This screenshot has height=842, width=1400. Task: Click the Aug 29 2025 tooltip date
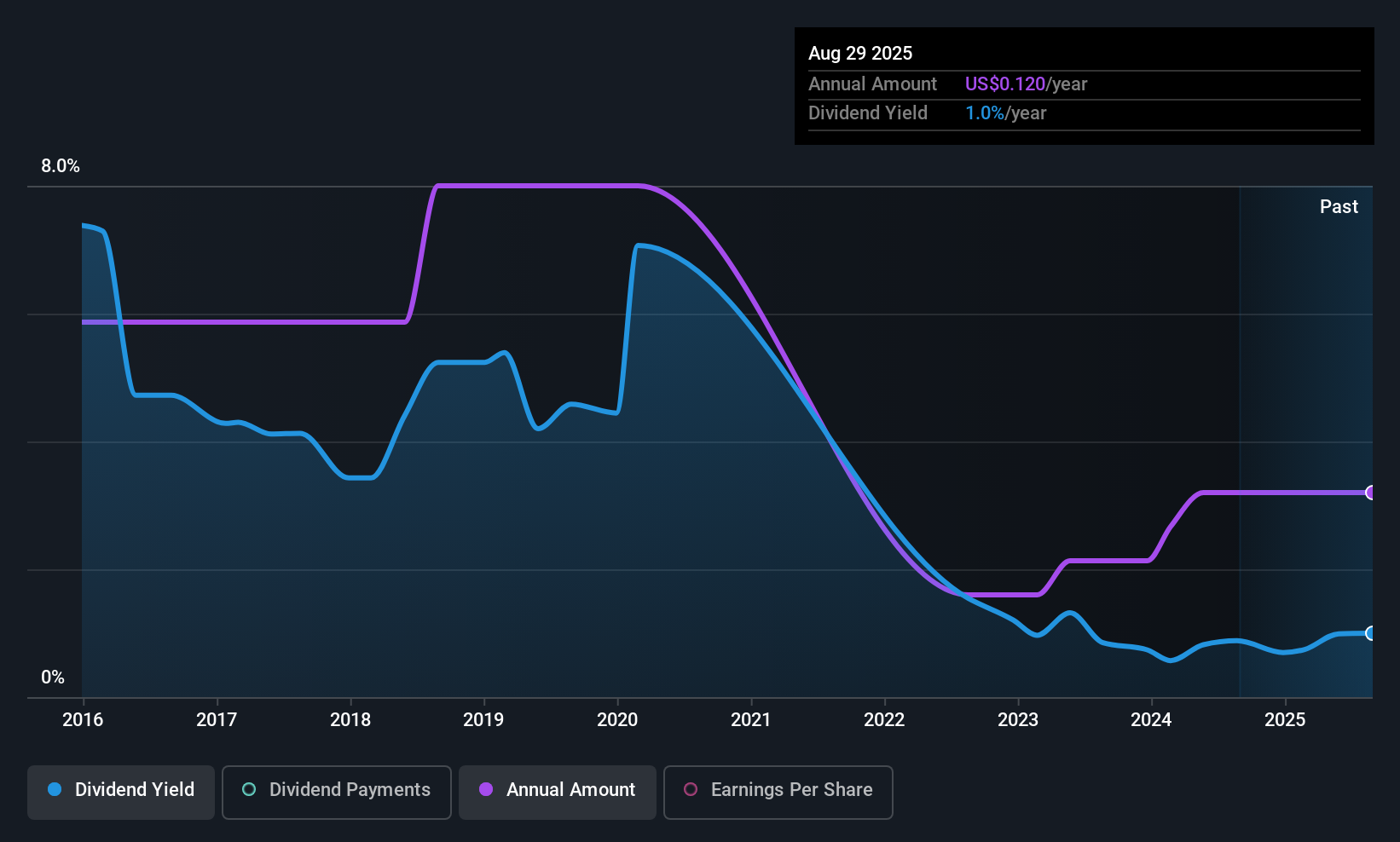(x=860, y=54)
